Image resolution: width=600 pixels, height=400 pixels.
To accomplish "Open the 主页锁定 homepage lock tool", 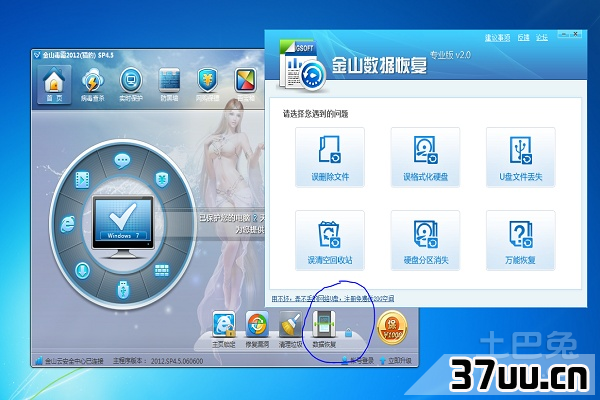I will click(224, 329).
